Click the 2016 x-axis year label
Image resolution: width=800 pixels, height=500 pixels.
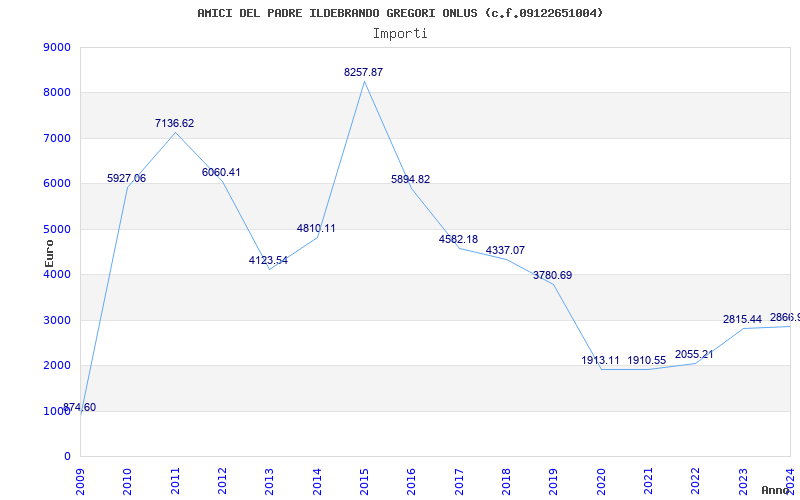(x=412, y=482)
